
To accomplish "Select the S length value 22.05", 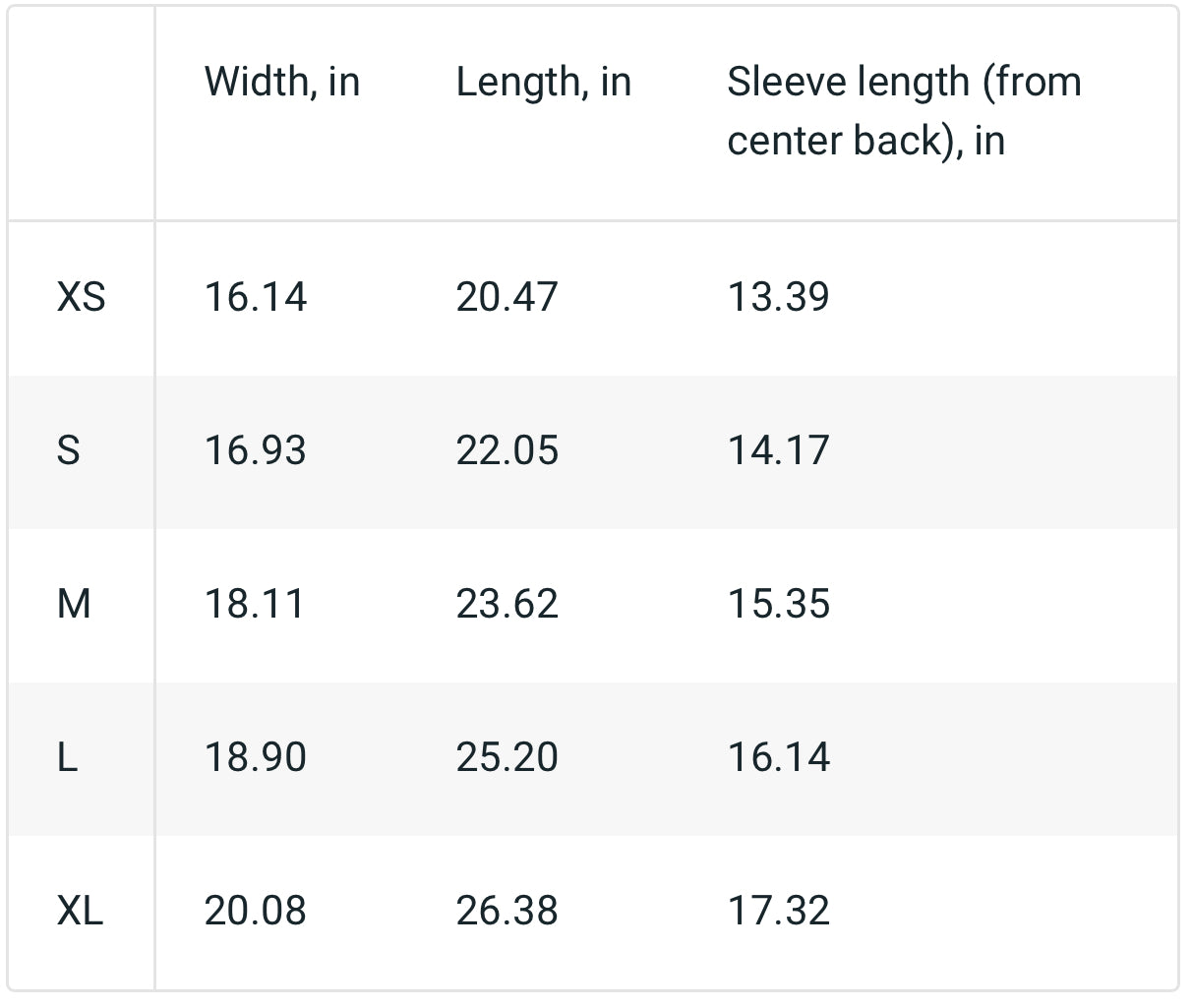I will 507,450.
